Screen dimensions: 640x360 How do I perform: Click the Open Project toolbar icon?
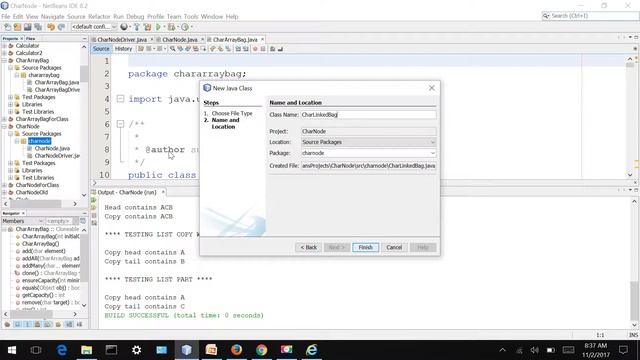pyautogui.click(x=27, y=27)
